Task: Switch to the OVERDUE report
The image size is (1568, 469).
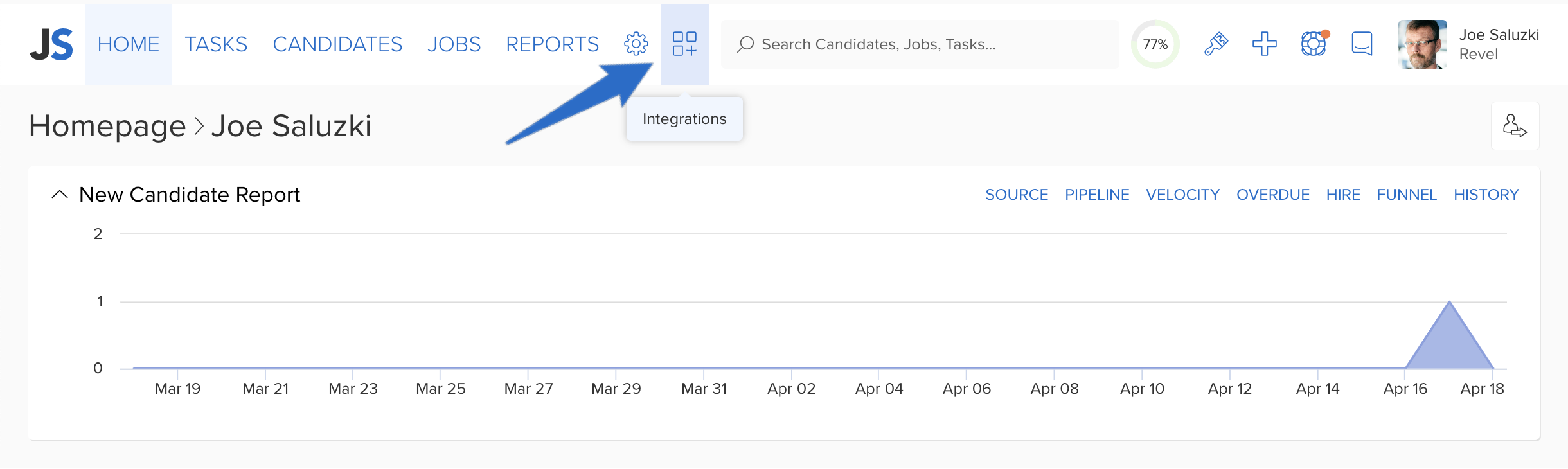Action: click(x=1273, y=195)
